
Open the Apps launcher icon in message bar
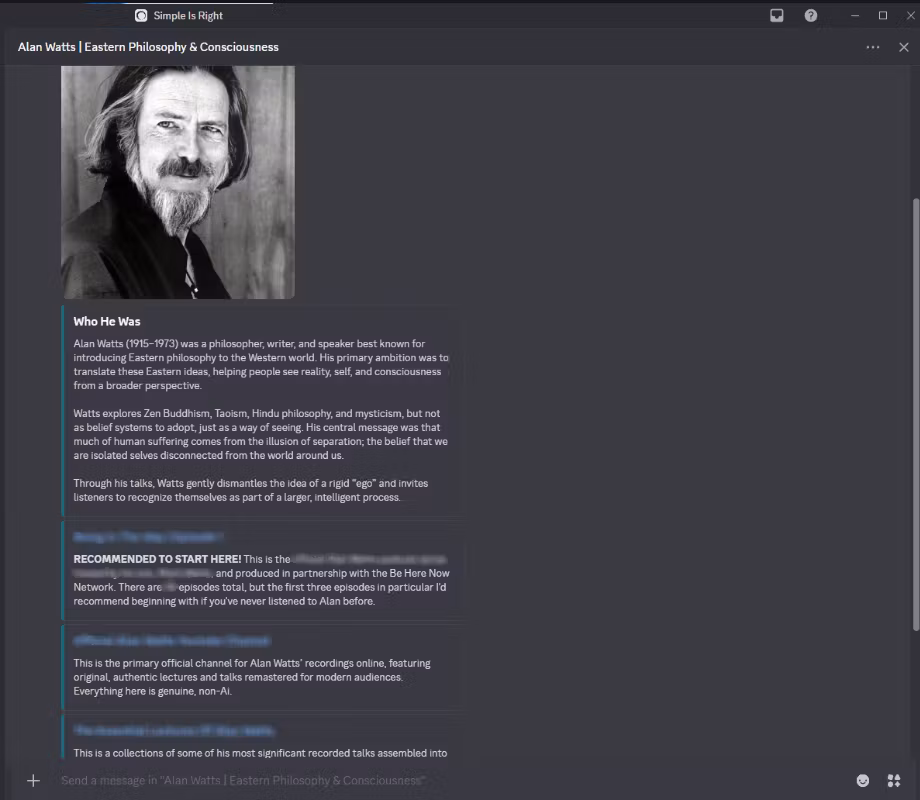click(x=893, y=780)
